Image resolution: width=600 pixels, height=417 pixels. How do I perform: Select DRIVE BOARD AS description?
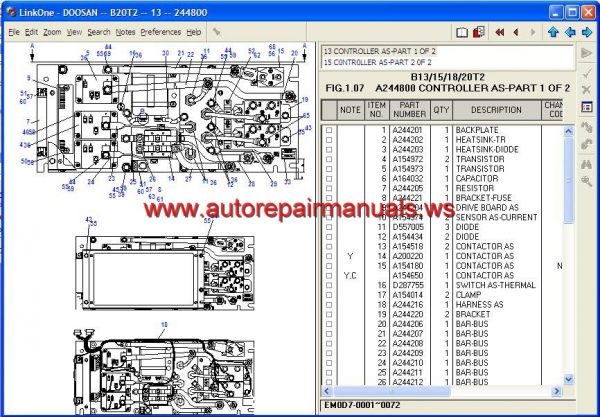pyautogui.click(x=487, y=208)
